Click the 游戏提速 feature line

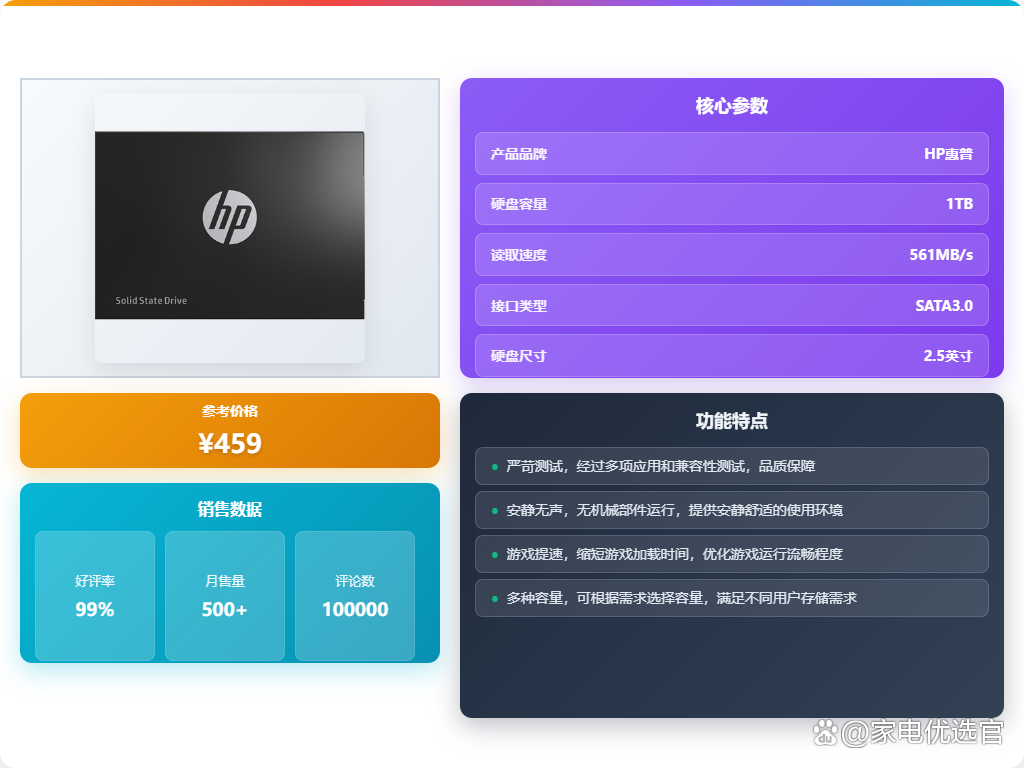pyautogui.click(x=731, y=554)
